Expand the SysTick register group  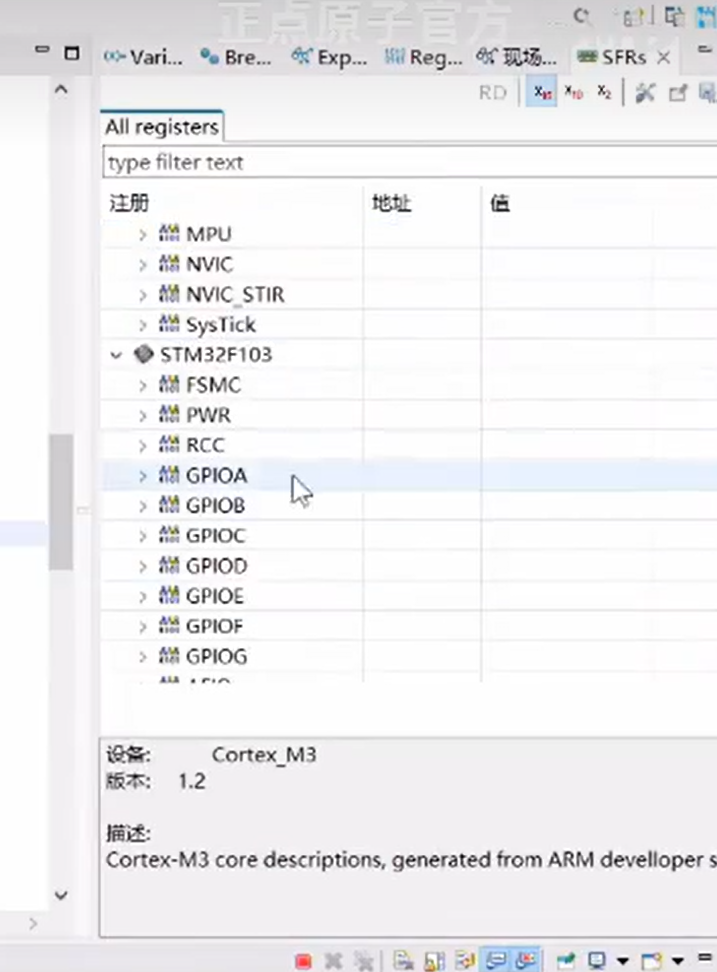(x=143, y=325)
